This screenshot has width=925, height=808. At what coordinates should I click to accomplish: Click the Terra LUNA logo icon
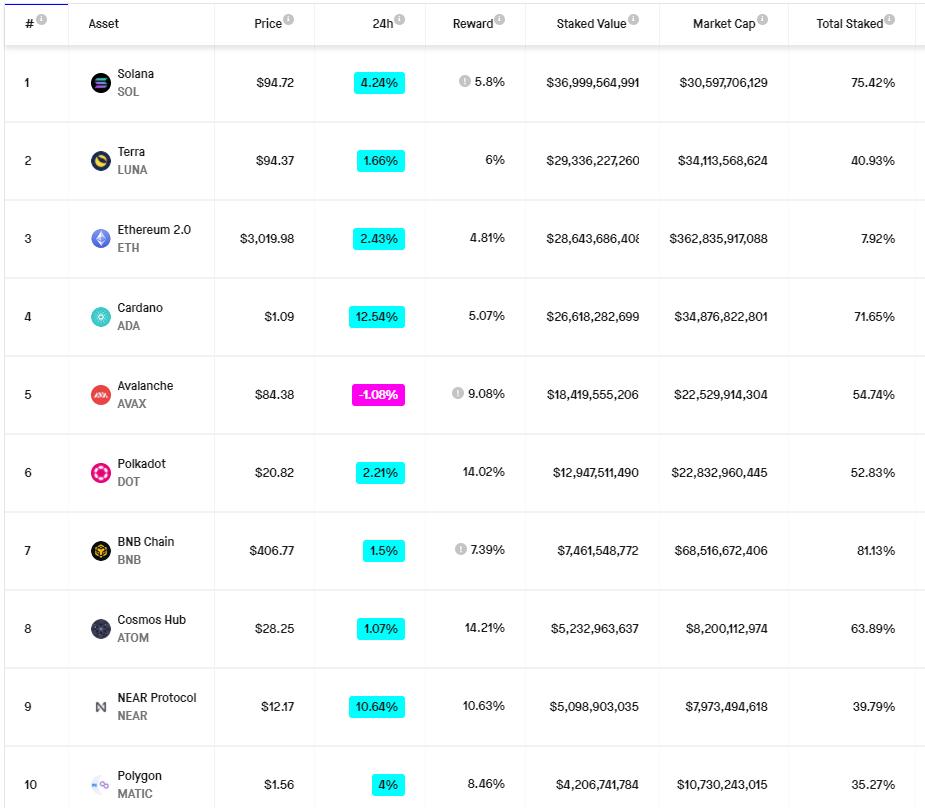101,161
